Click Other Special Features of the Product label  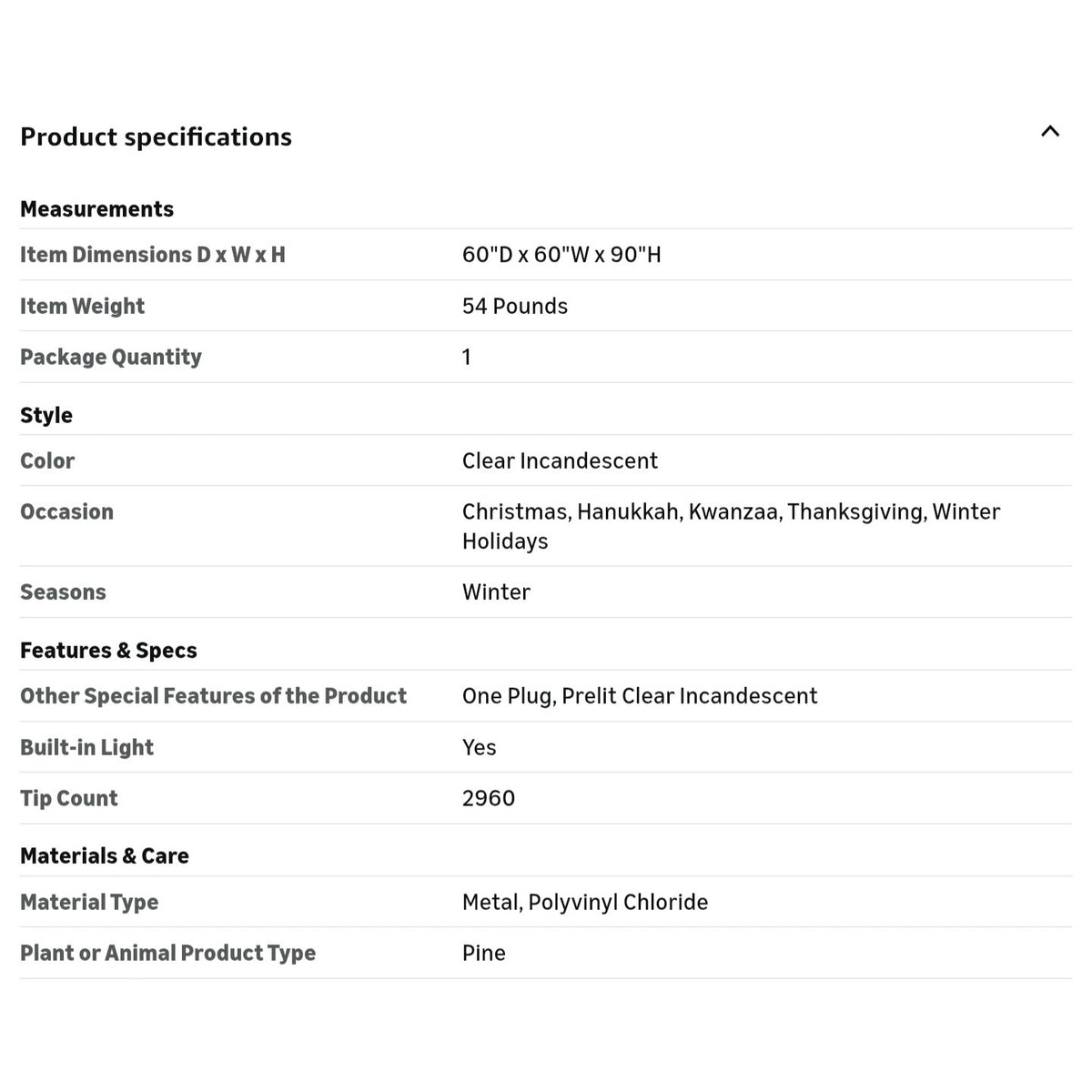click(213, 696)
